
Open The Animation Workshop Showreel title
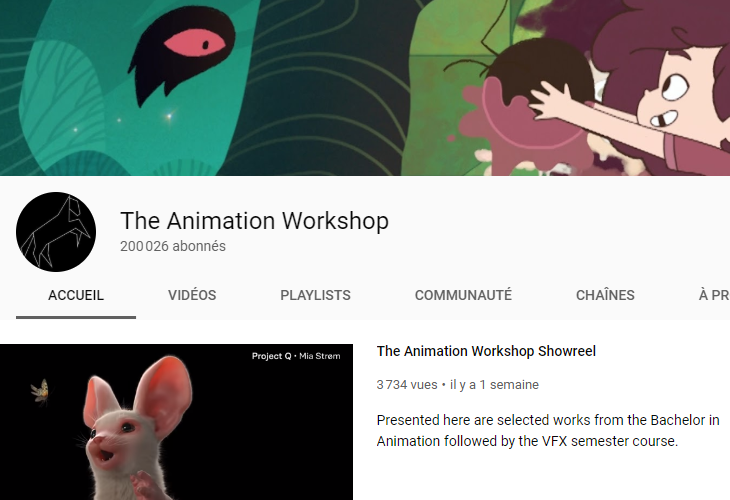click(x=486, y=351)
